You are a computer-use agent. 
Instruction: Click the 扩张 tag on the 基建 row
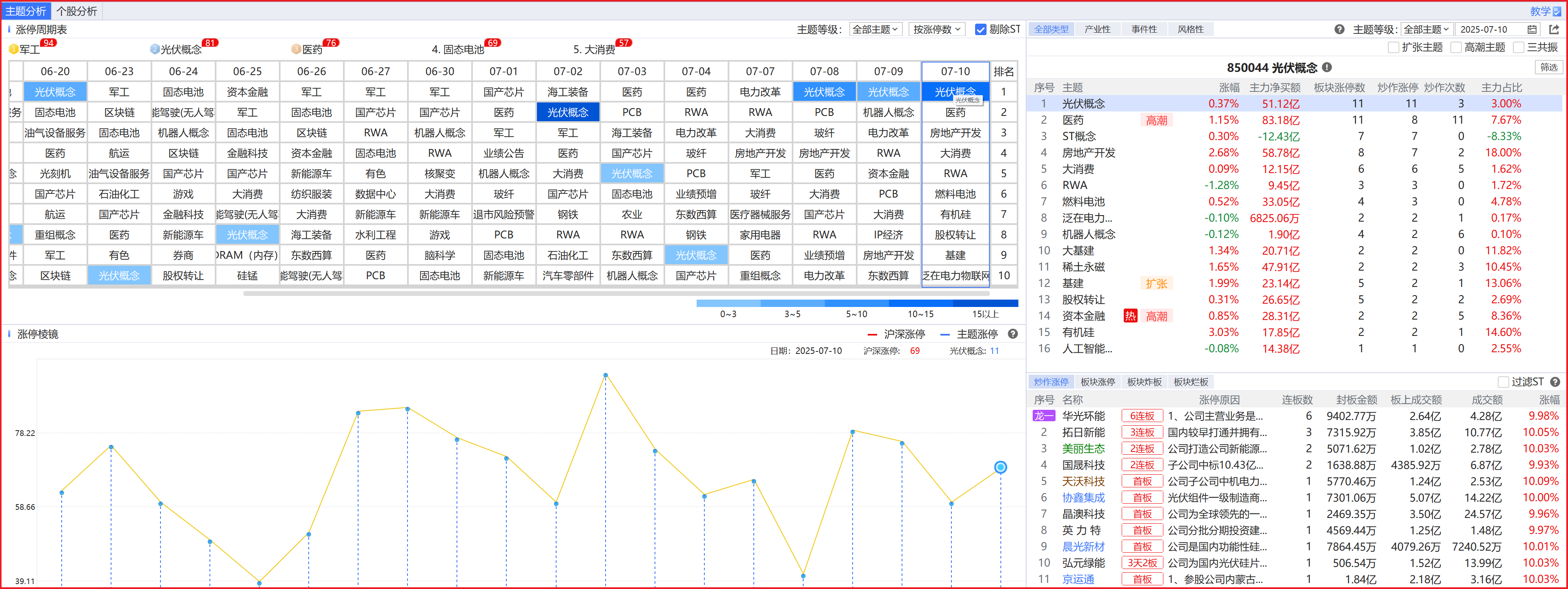click(x=1156, y=283)
